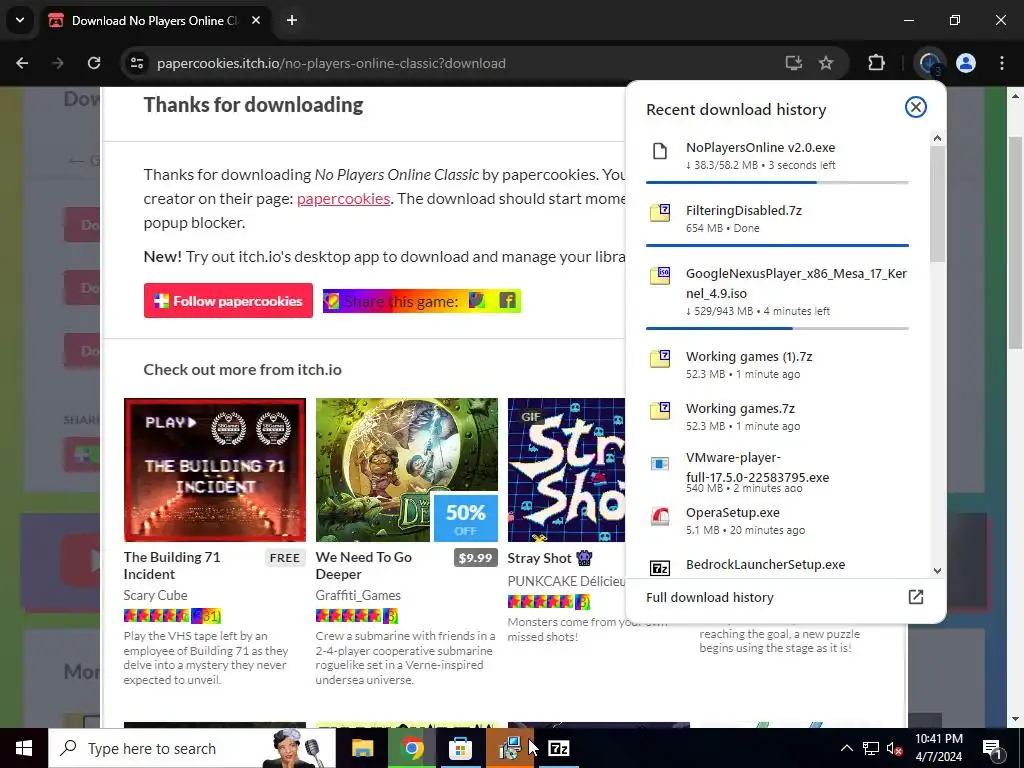Open Full download history external link icon
1024x768 pixels.
916,597
